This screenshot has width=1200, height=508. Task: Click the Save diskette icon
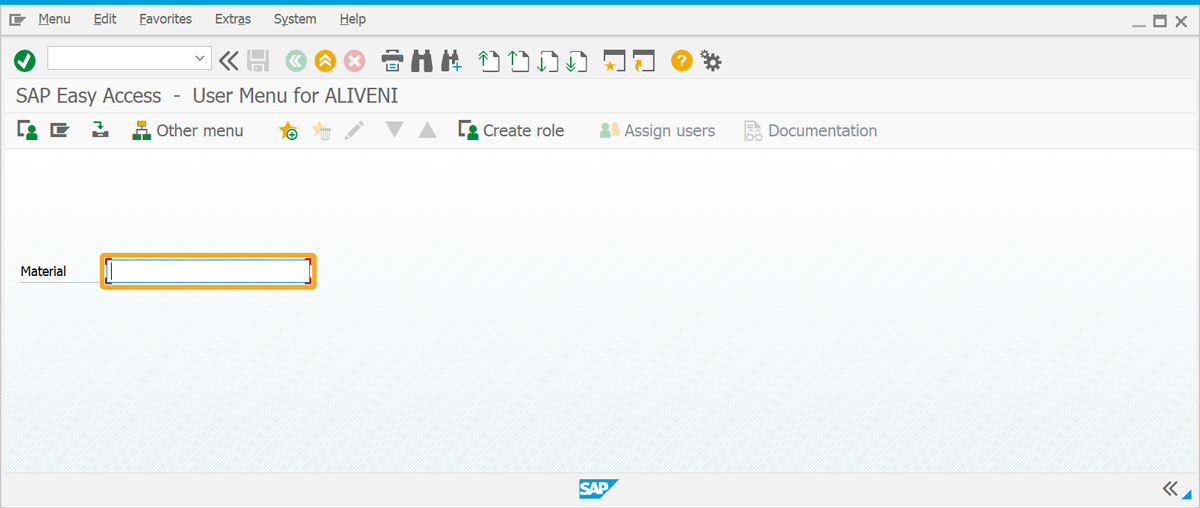point(258,61)
